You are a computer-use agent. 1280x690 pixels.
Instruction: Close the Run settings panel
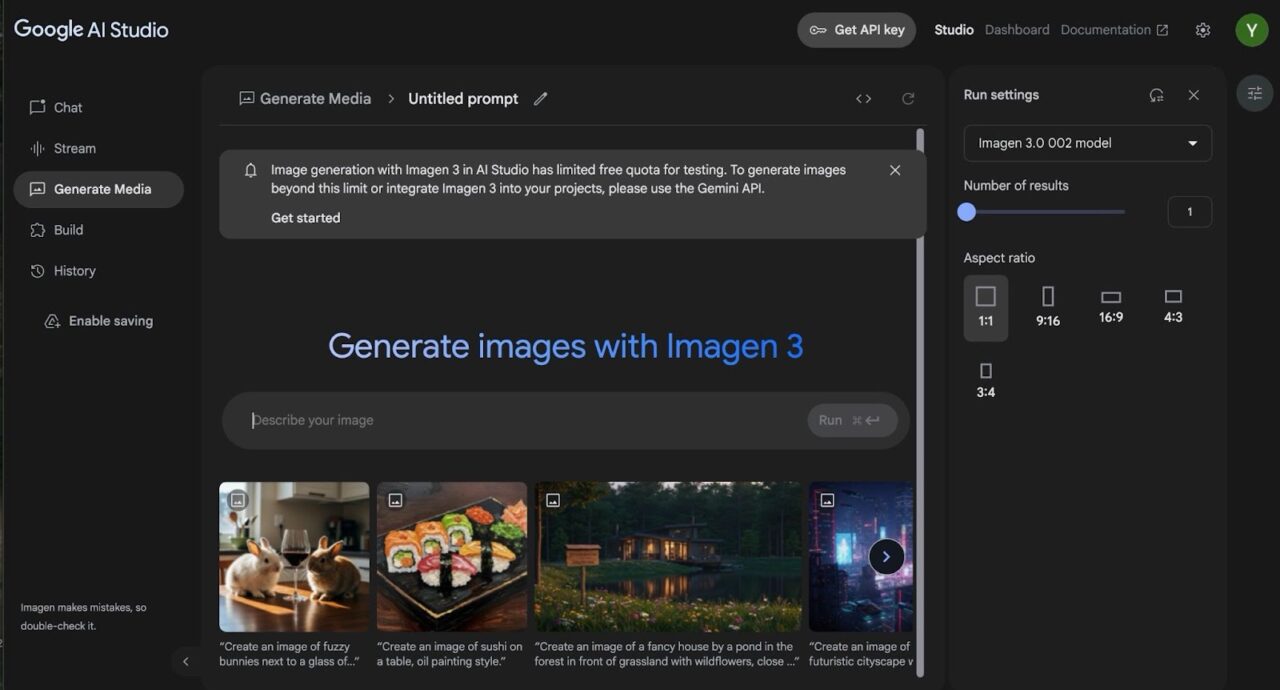(1194, 95)
